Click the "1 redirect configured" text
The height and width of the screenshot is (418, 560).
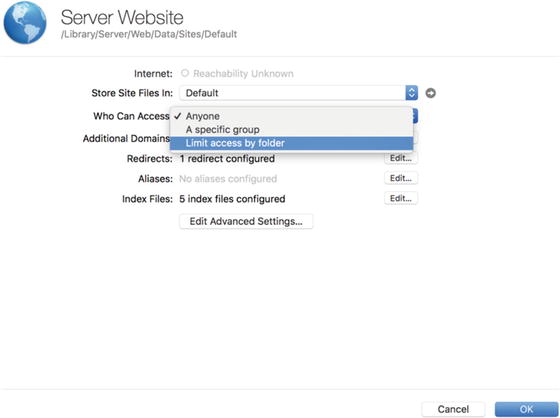coord(227,159)
